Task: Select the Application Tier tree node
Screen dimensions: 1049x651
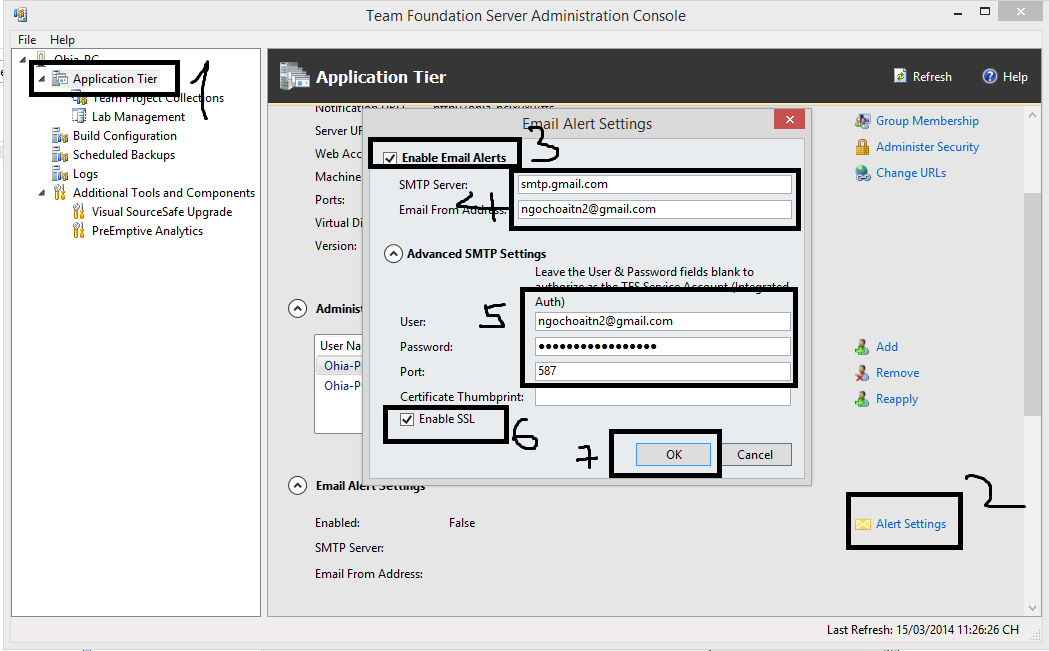Action: [115, 79]
